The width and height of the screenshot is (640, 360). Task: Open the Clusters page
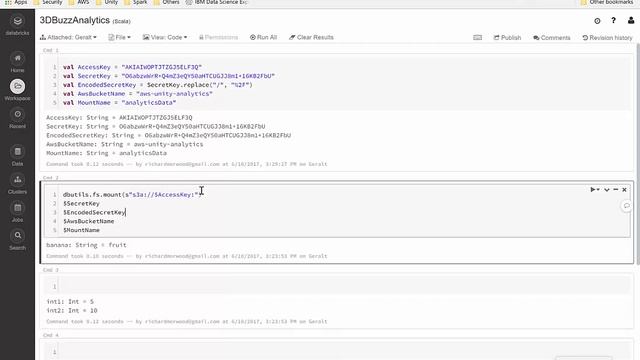point(17,184)
